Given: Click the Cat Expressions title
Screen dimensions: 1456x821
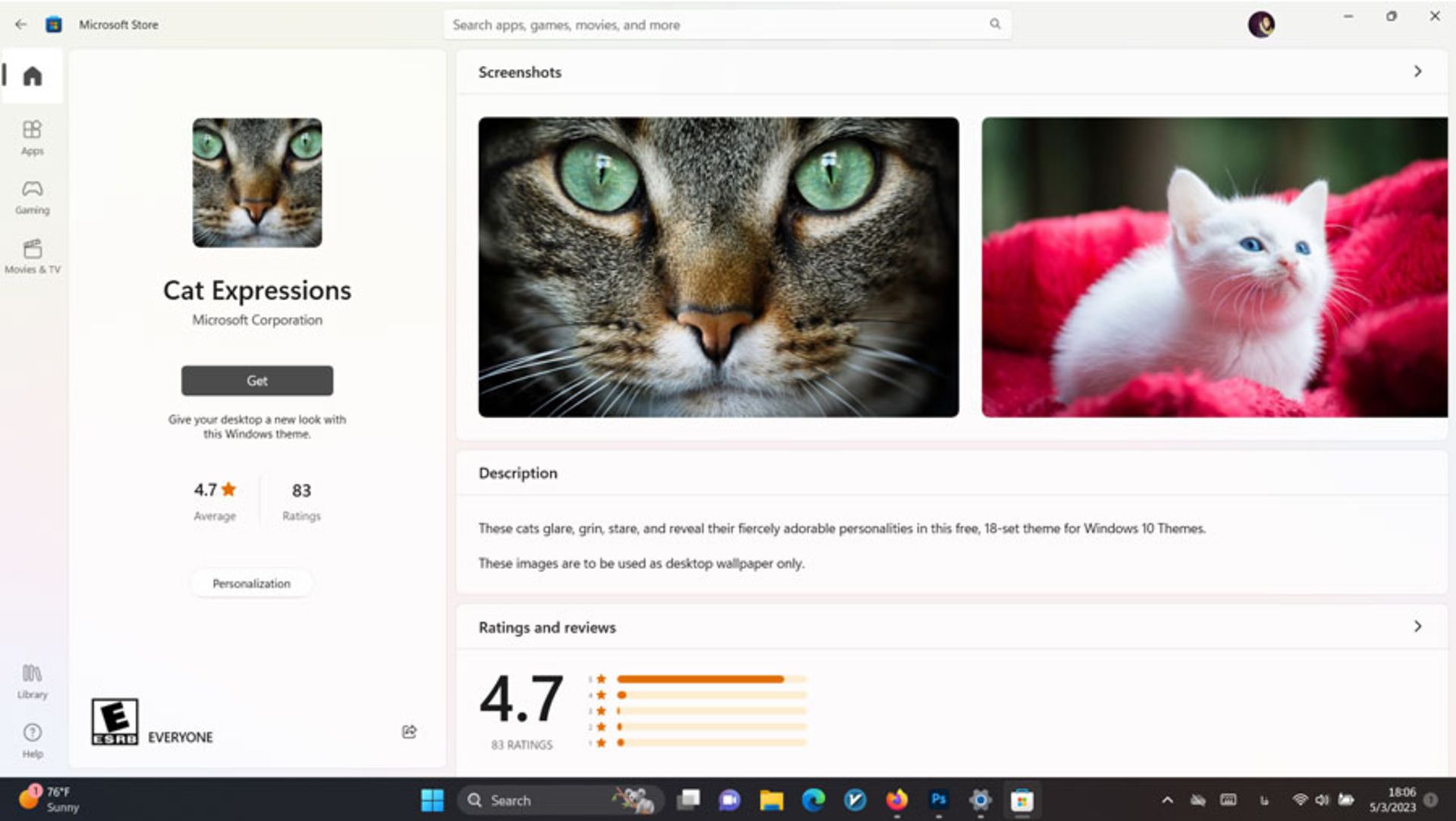Looking at the screenshot, I should click(x=257, y=290).
